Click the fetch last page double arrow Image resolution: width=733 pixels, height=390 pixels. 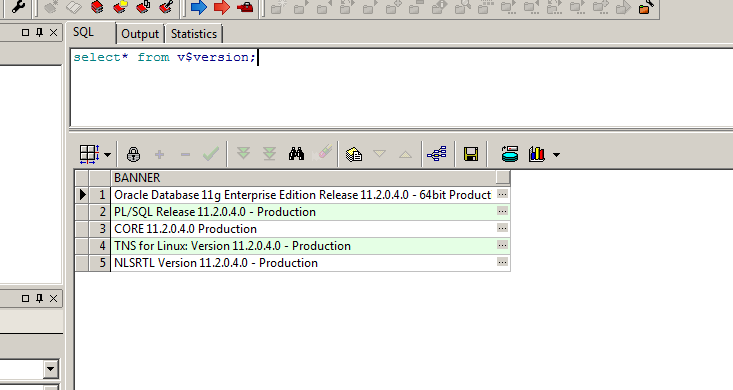[x=269, y=154]
